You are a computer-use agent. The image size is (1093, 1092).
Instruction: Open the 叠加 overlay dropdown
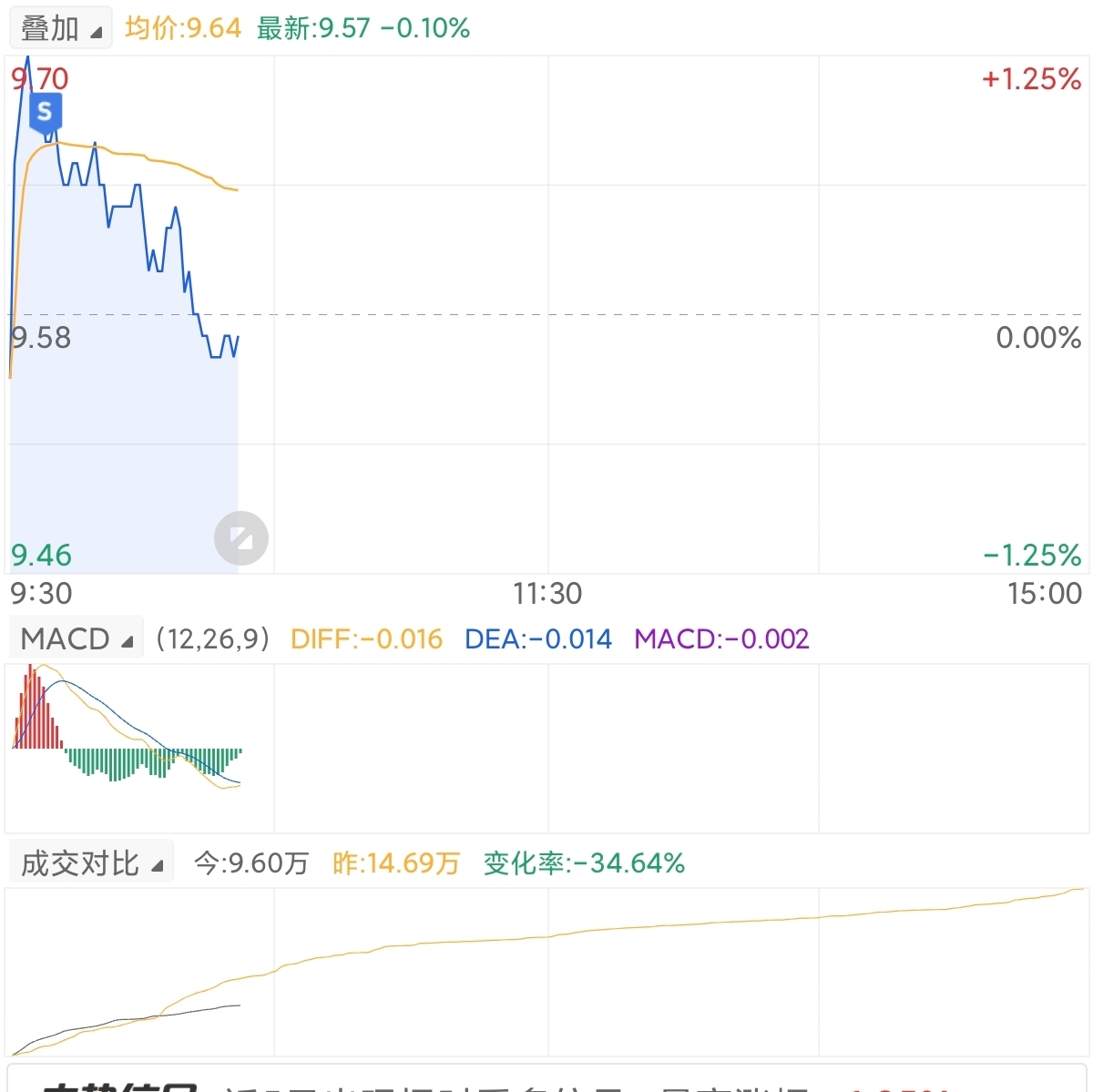(x=60, y=28)
